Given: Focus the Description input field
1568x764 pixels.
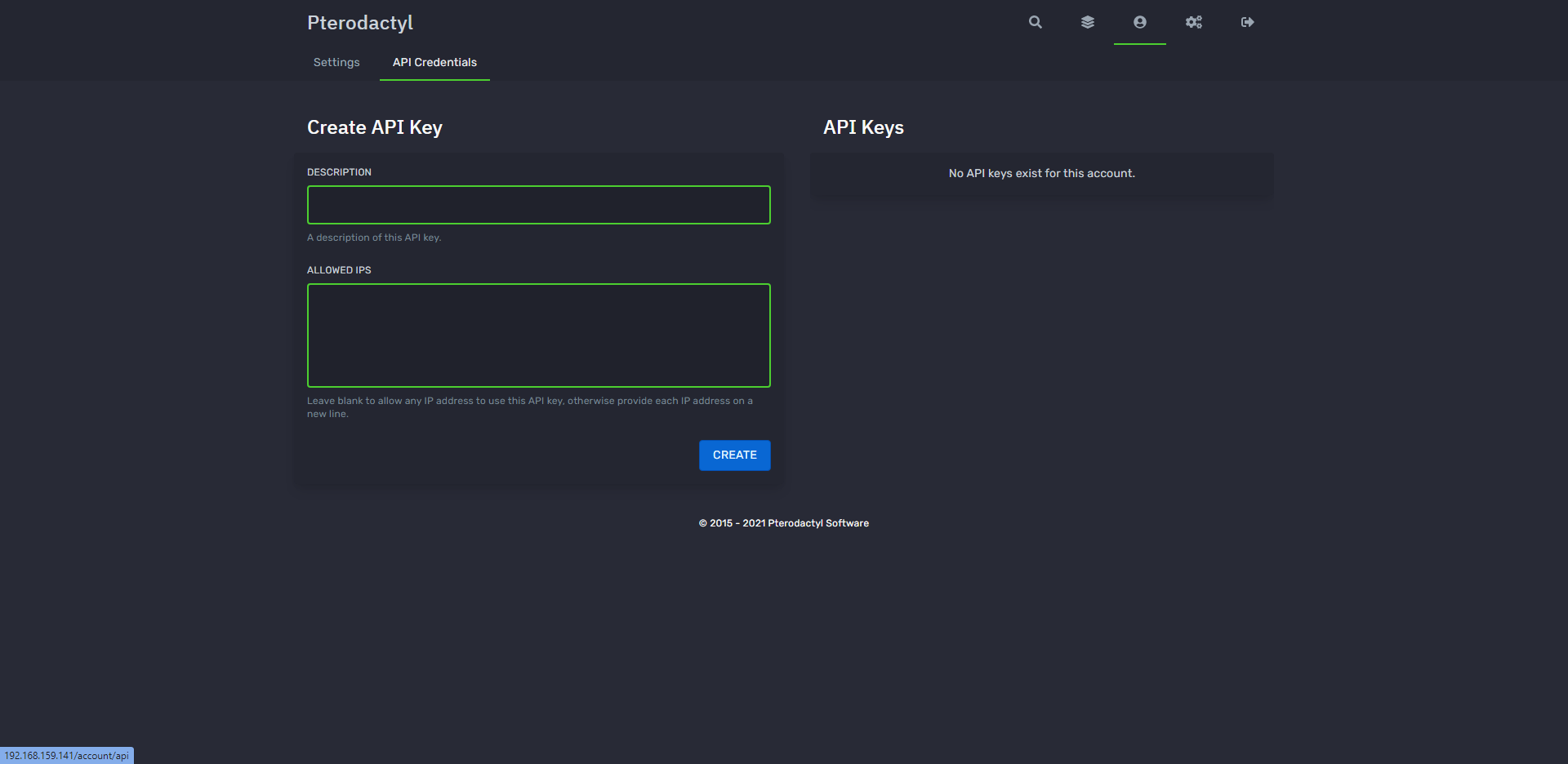Looking at the screenshot, I should click(x=539, y=205).
